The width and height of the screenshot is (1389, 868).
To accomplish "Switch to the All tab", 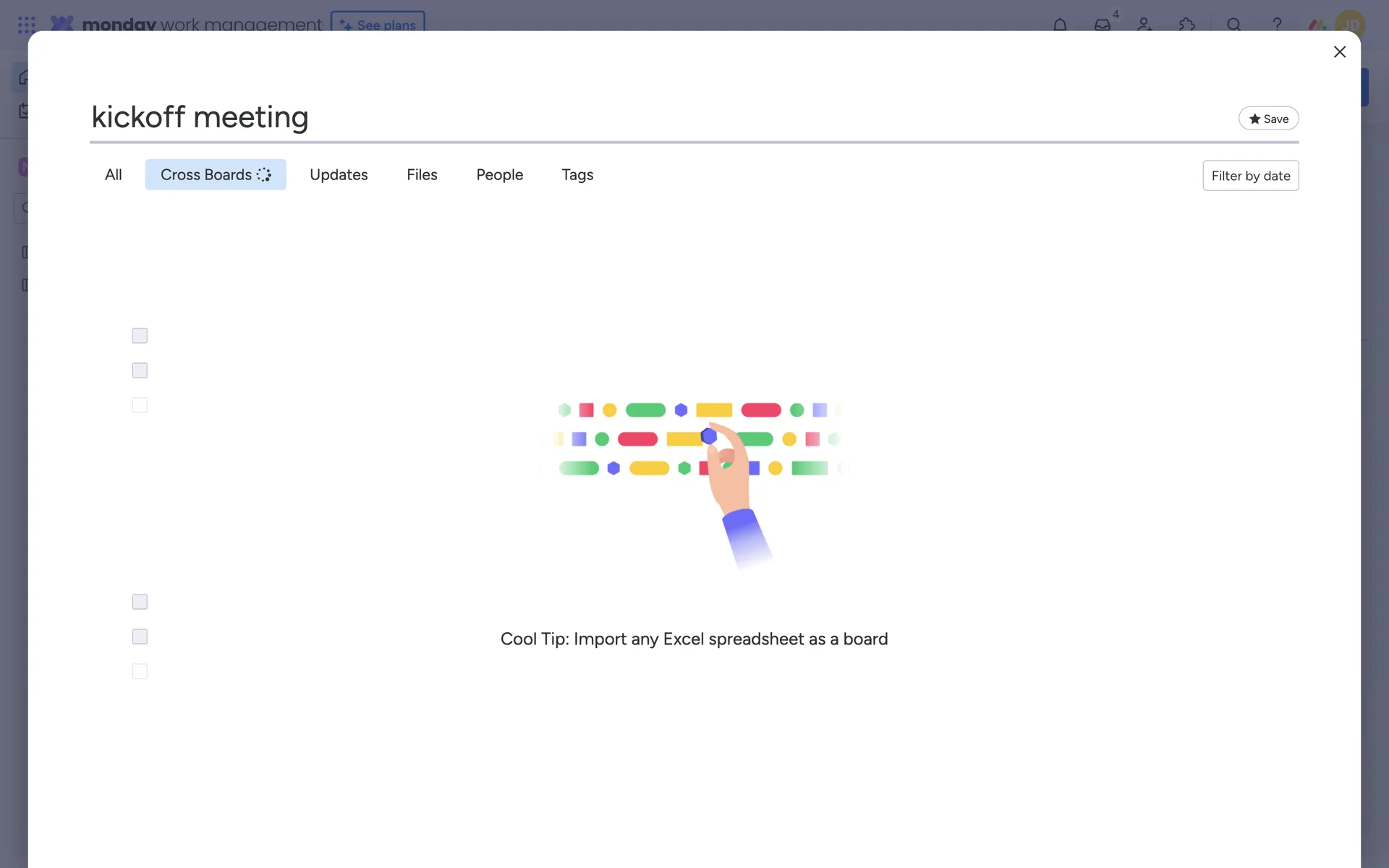I will tap(114, 175).
